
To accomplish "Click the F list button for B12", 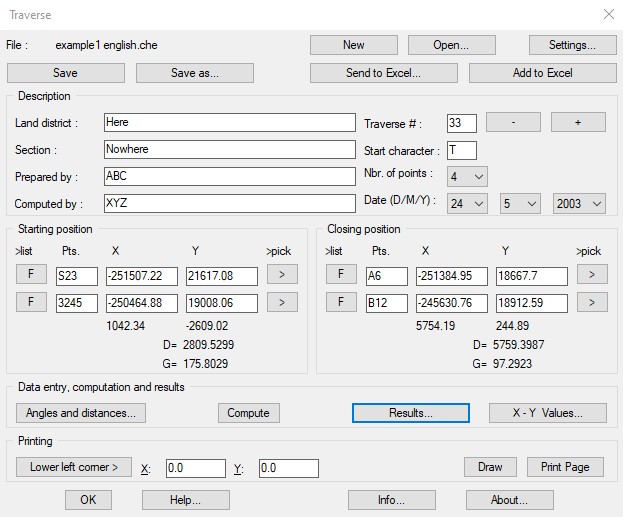I will click(x=341, y=302).
